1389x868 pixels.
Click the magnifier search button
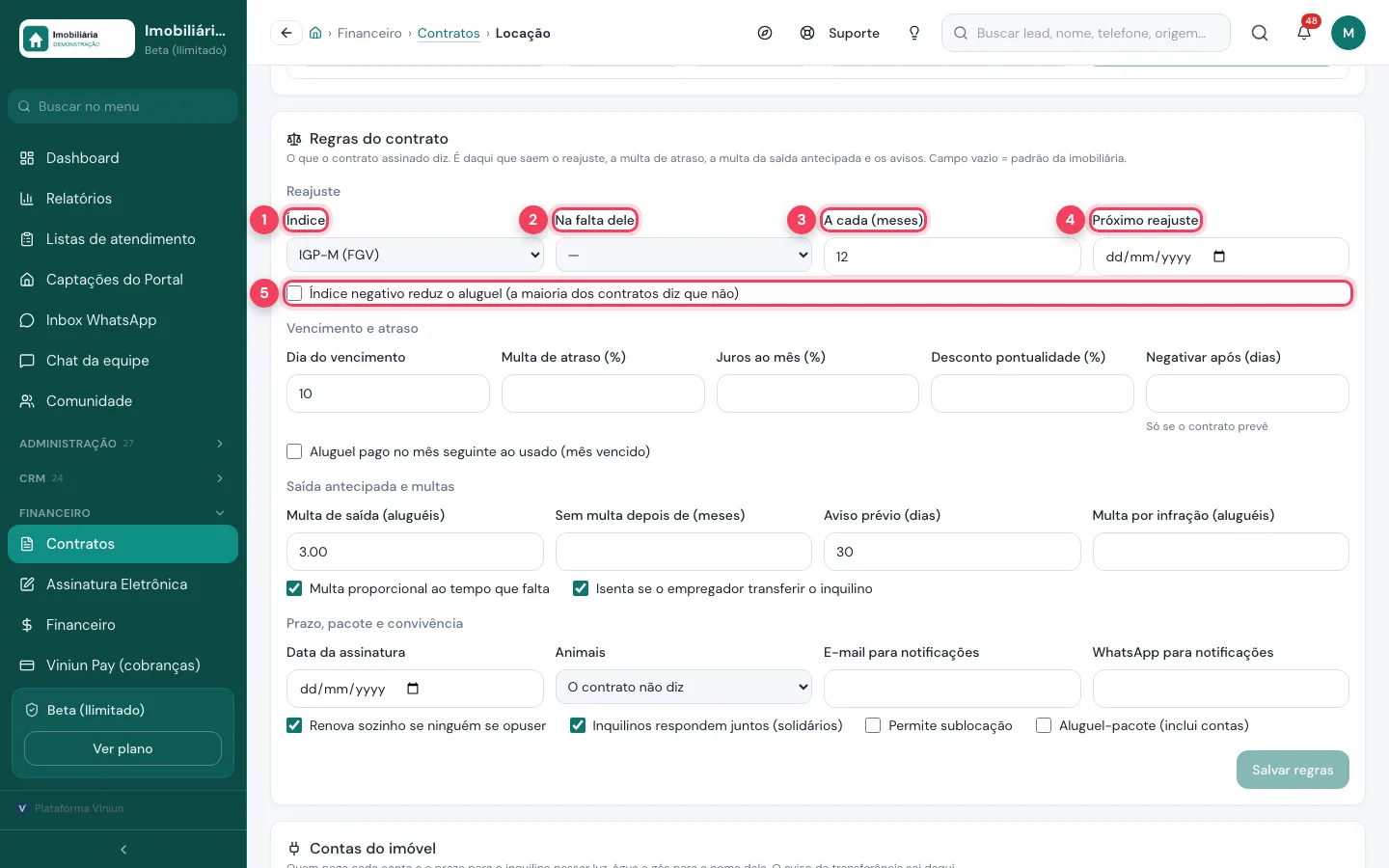coord(1260,33)
